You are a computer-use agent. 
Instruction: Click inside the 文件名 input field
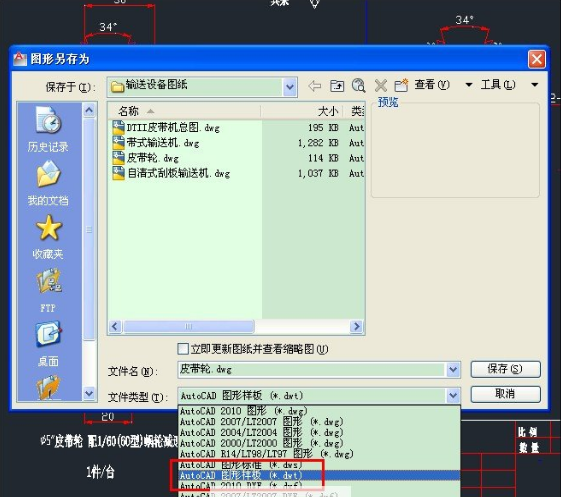[311, 370]
